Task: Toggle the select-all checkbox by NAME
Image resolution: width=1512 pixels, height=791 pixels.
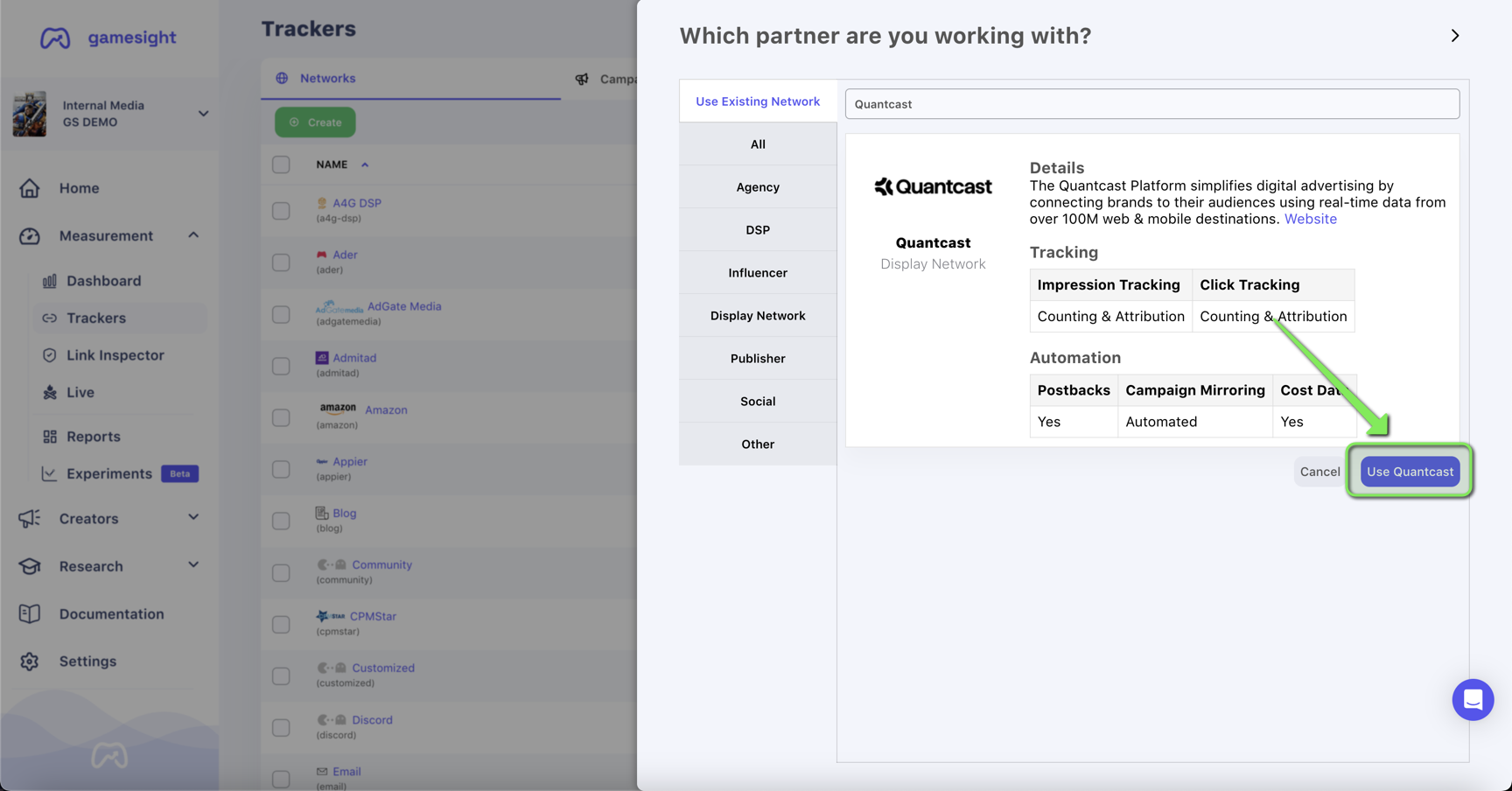Action: pyautogui.click(x=281, y=164)
